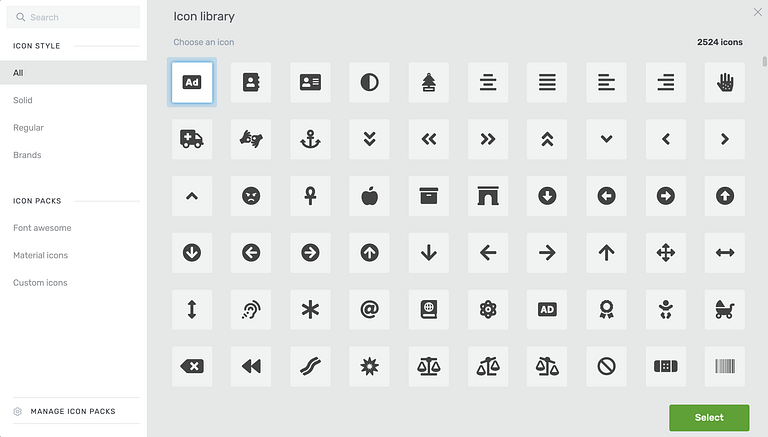Click the icon search field
The width and height of the screenshot is (768, 437).
pyautogui.click(x=80, y=17)
